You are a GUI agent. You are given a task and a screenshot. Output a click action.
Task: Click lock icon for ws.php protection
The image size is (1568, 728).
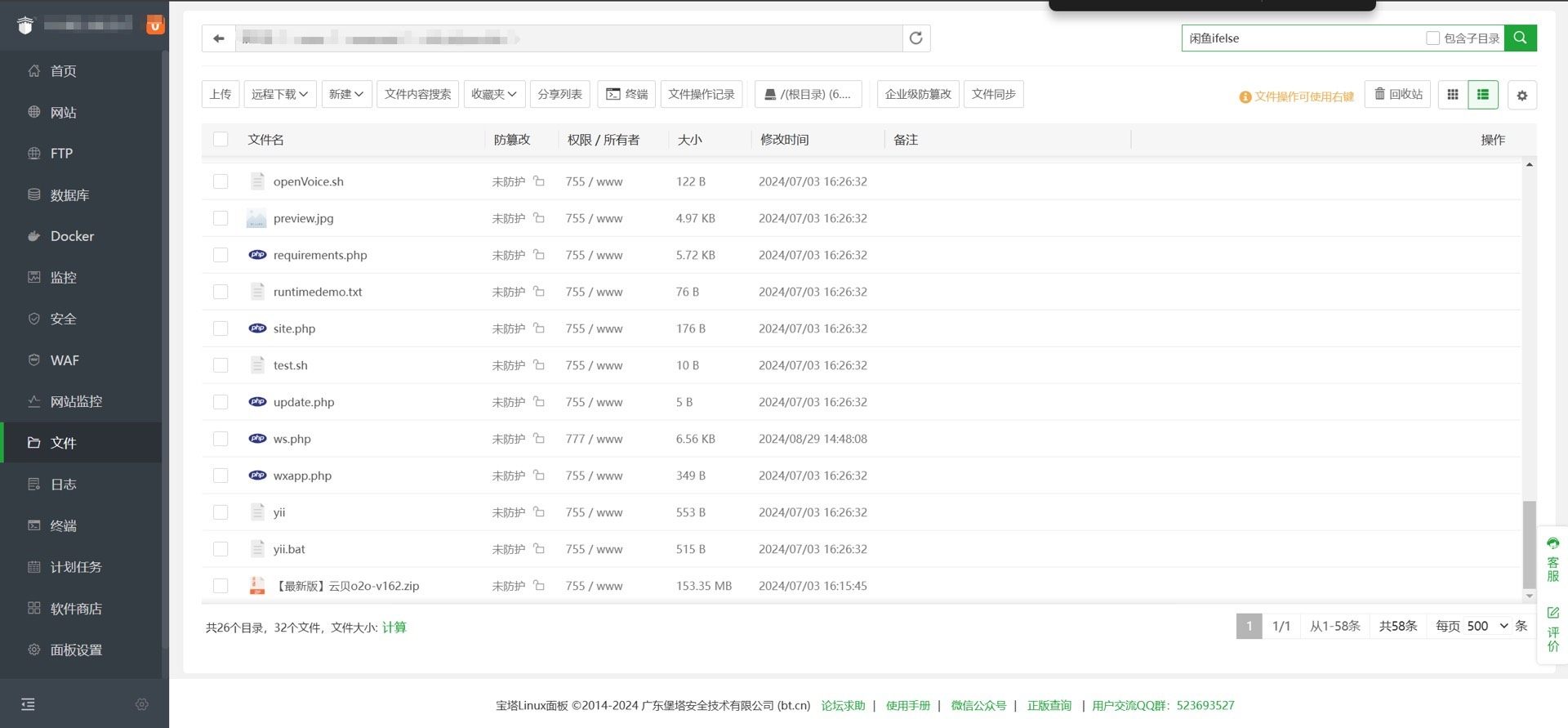539,439
